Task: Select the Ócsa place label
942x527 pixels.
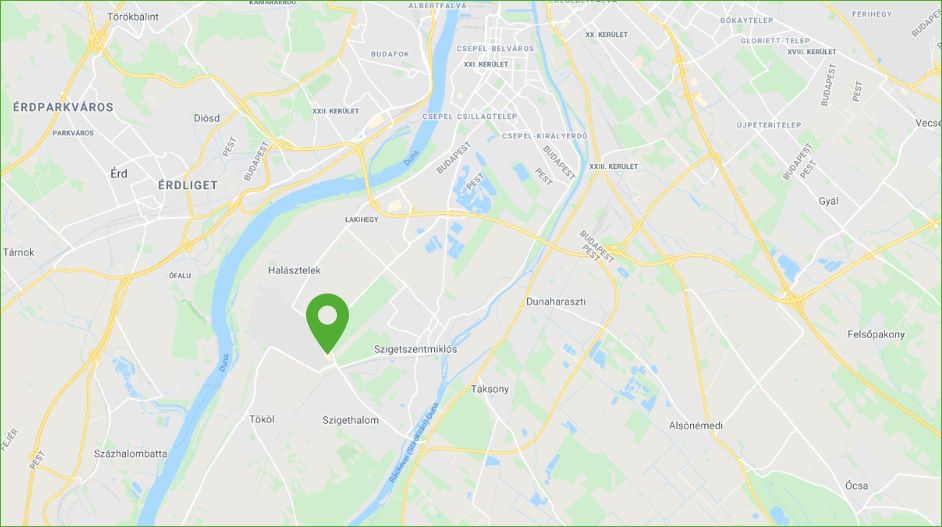Action: tap(856, 486)
